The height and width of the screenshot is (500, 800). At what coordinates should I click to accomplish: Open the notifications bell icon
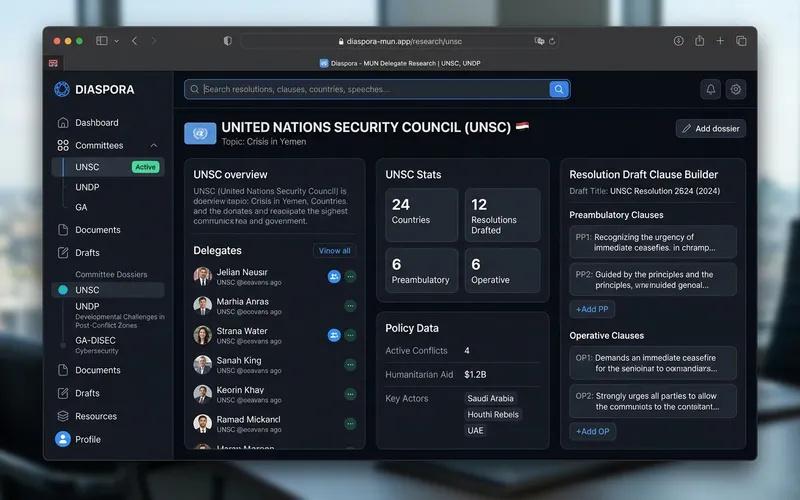(x=710, y=89)
